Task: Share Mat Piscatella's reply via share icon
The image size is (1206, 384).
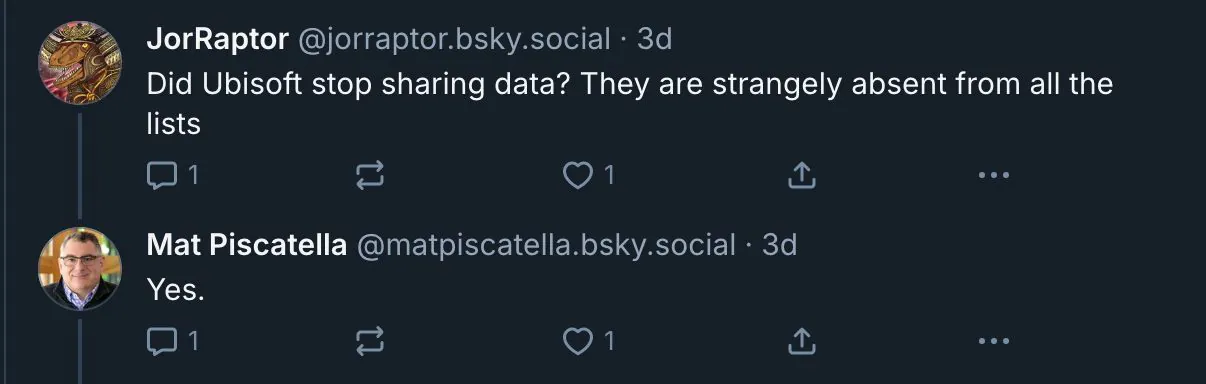Action: point(800,342)
